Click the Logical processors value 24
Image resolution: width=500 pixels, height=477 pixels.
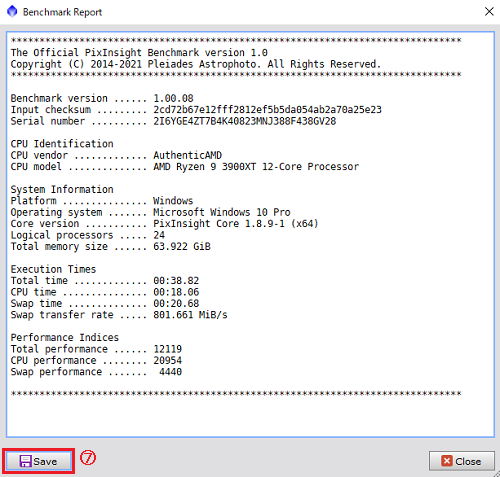click(x=159, y=235)
